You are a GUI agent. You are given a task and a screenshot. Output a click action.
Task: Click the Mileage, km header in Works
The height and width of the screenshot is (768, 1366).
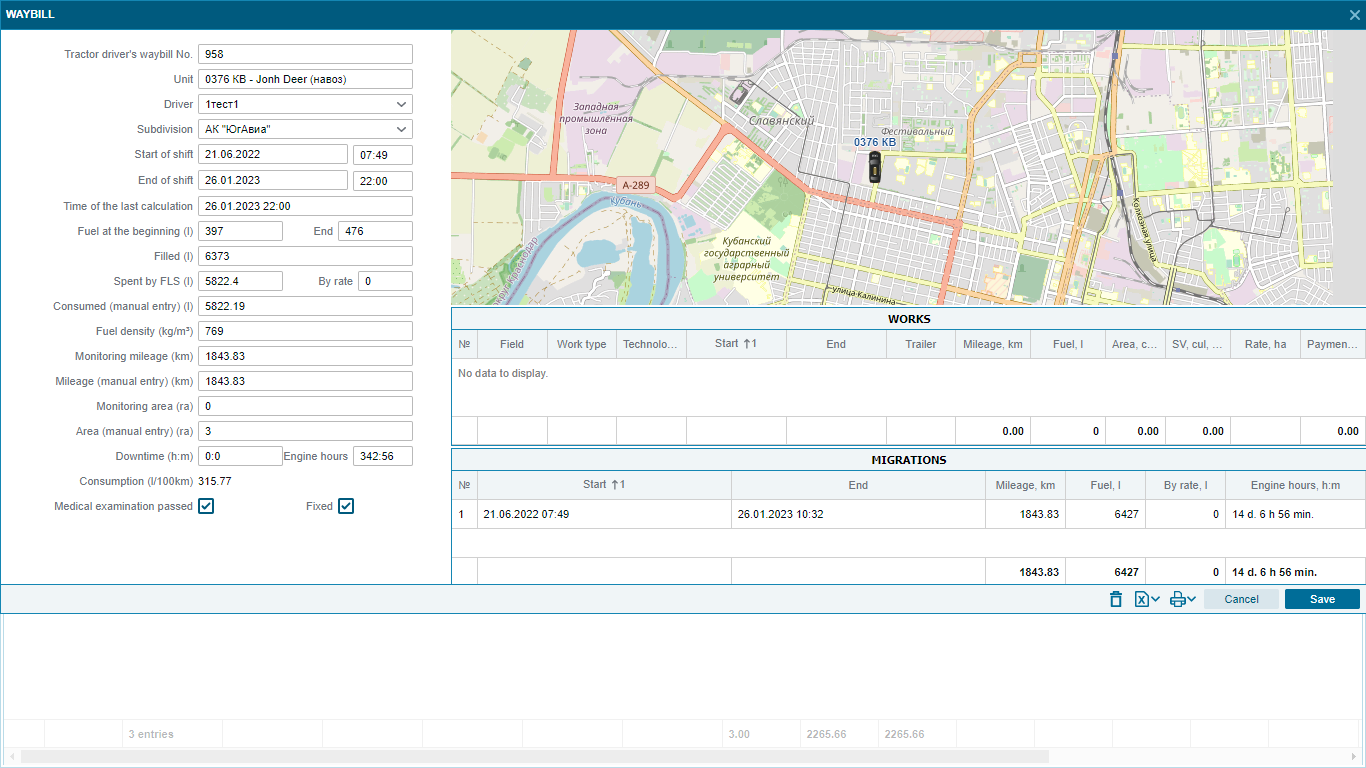tap(993, 344)
